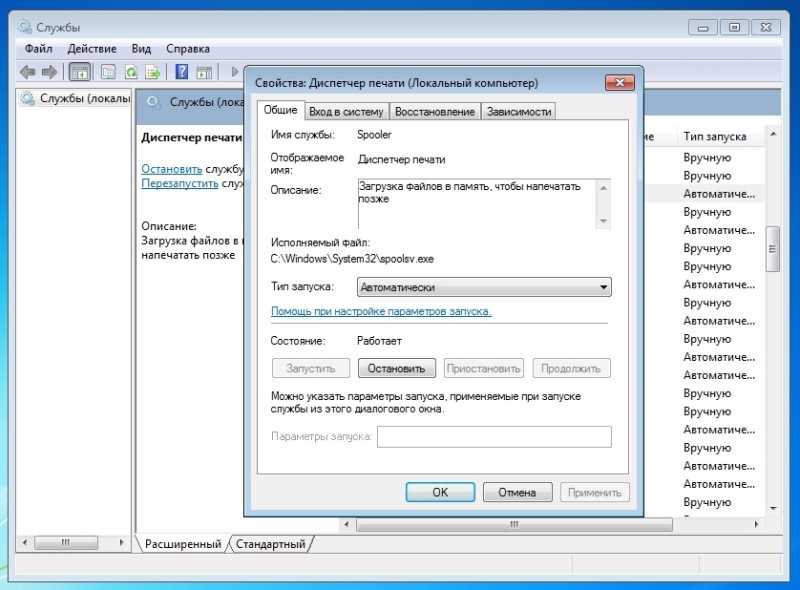
Task: Toggle the action pane toolbar icon
Action: tap(204, 72)
